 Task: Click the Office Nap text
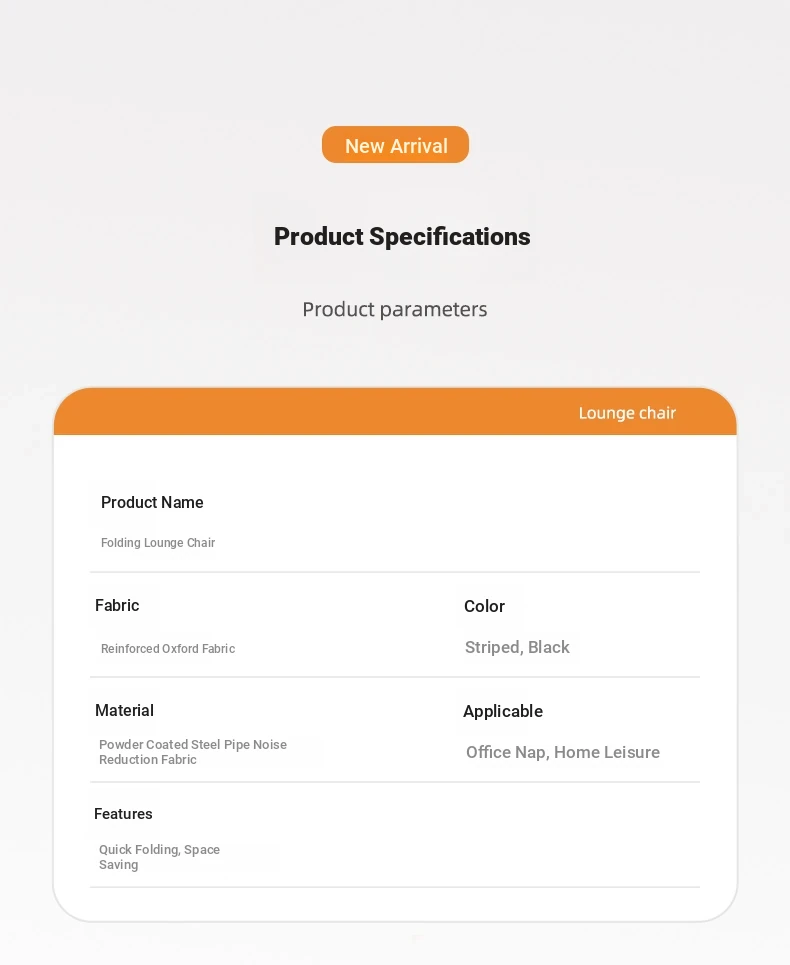[506, 752]
